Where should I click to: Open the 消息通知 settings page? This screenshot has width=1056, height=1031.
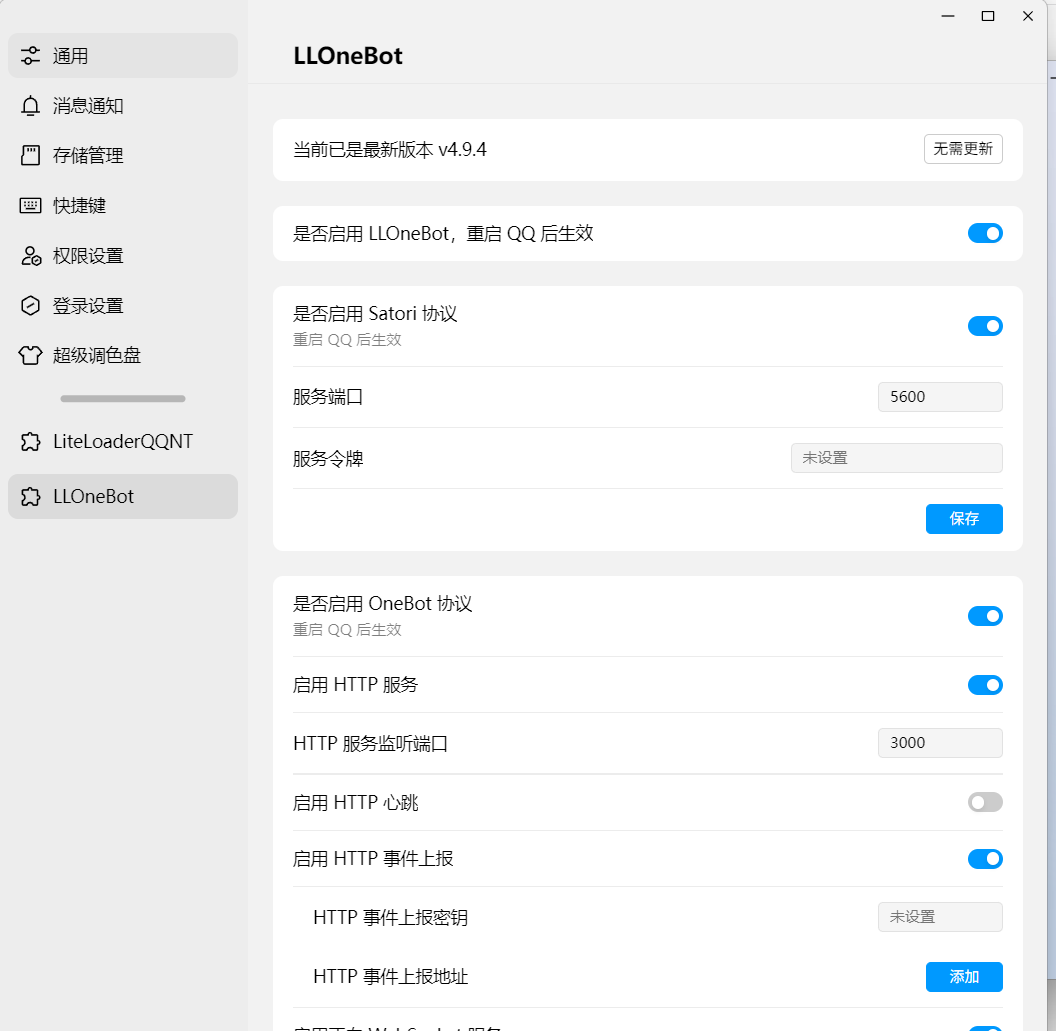coord(123,106)
